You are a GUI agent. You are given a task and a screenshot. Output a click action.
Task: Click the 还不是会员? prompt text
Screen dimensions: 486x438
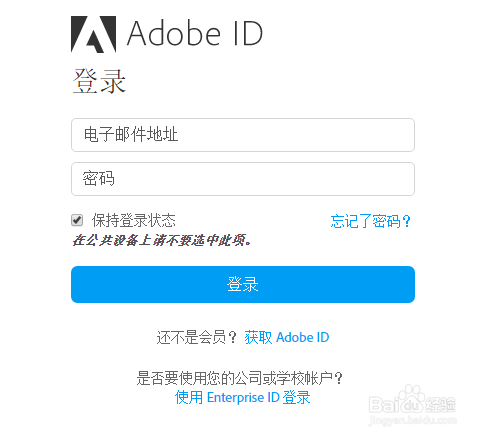(197, 338)
